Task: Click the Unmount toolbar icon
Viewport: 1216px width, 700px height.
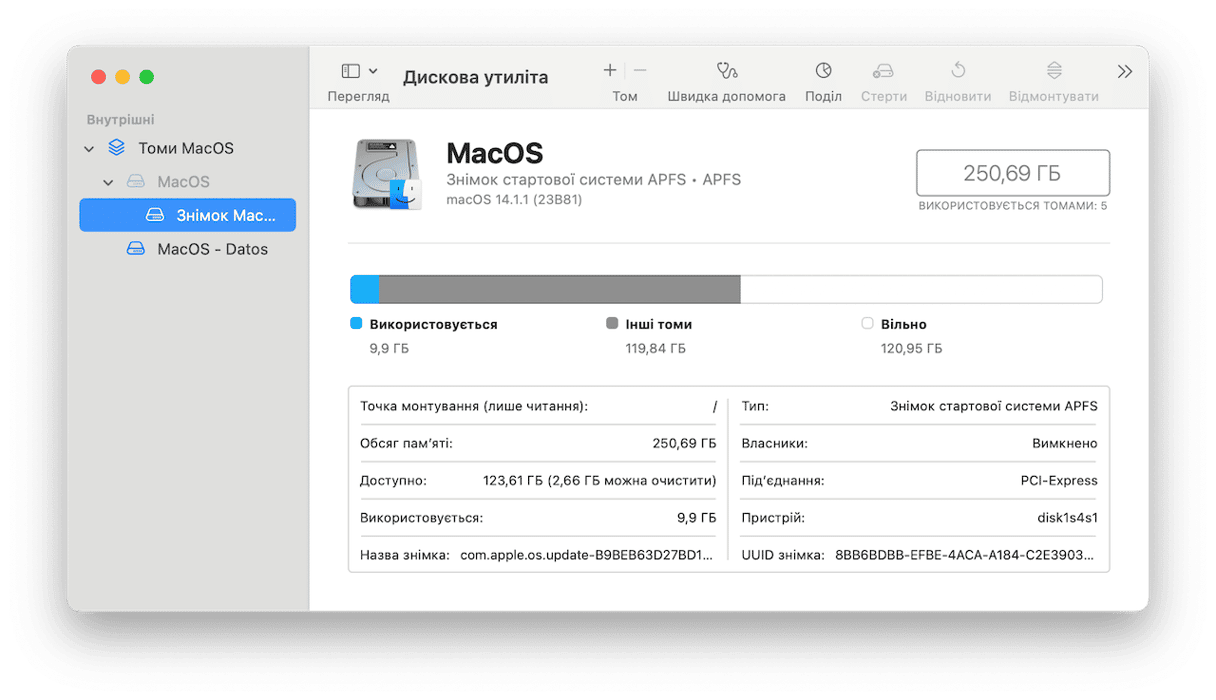Action: click(1053, 71)
